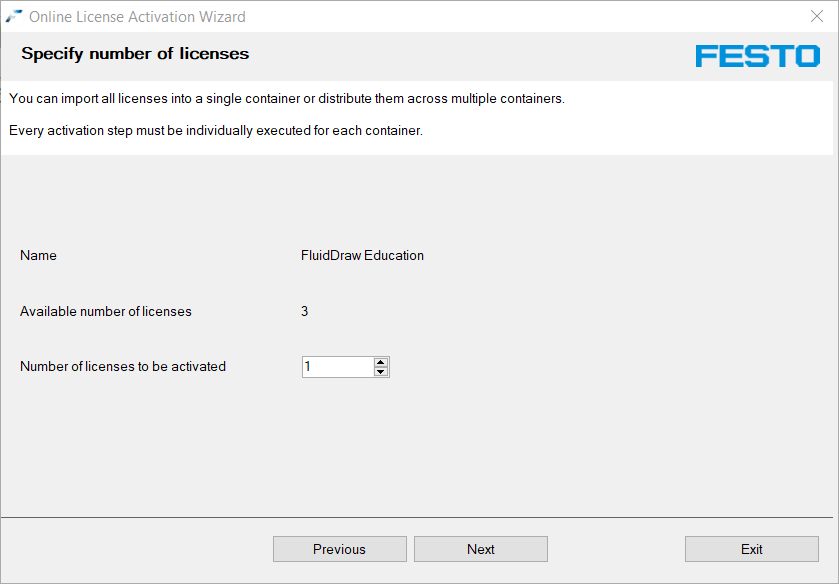Click the window title text in title bar
Screen dimensions: 839x584
pos(137,16)
